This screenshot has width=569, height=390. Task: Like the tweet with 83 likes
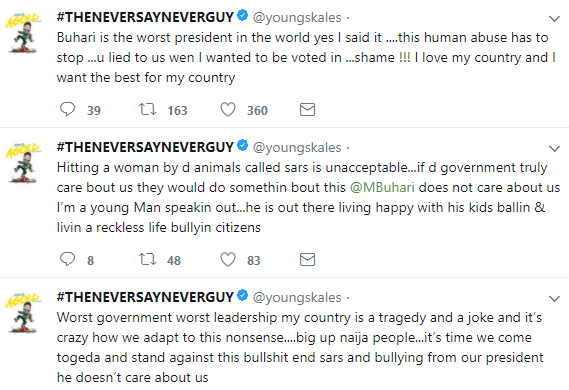click(228, 259)
